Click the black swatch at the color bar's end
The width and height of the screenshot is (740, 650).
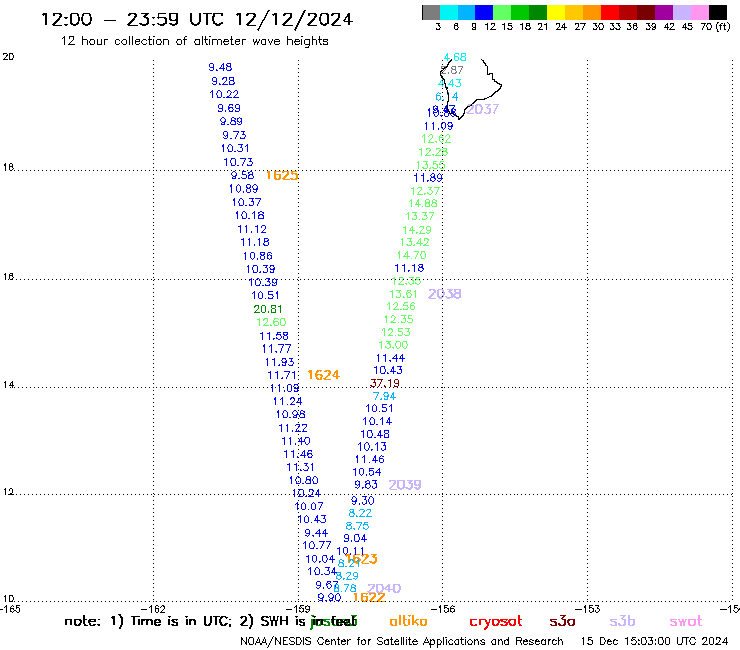coord(718,12)
